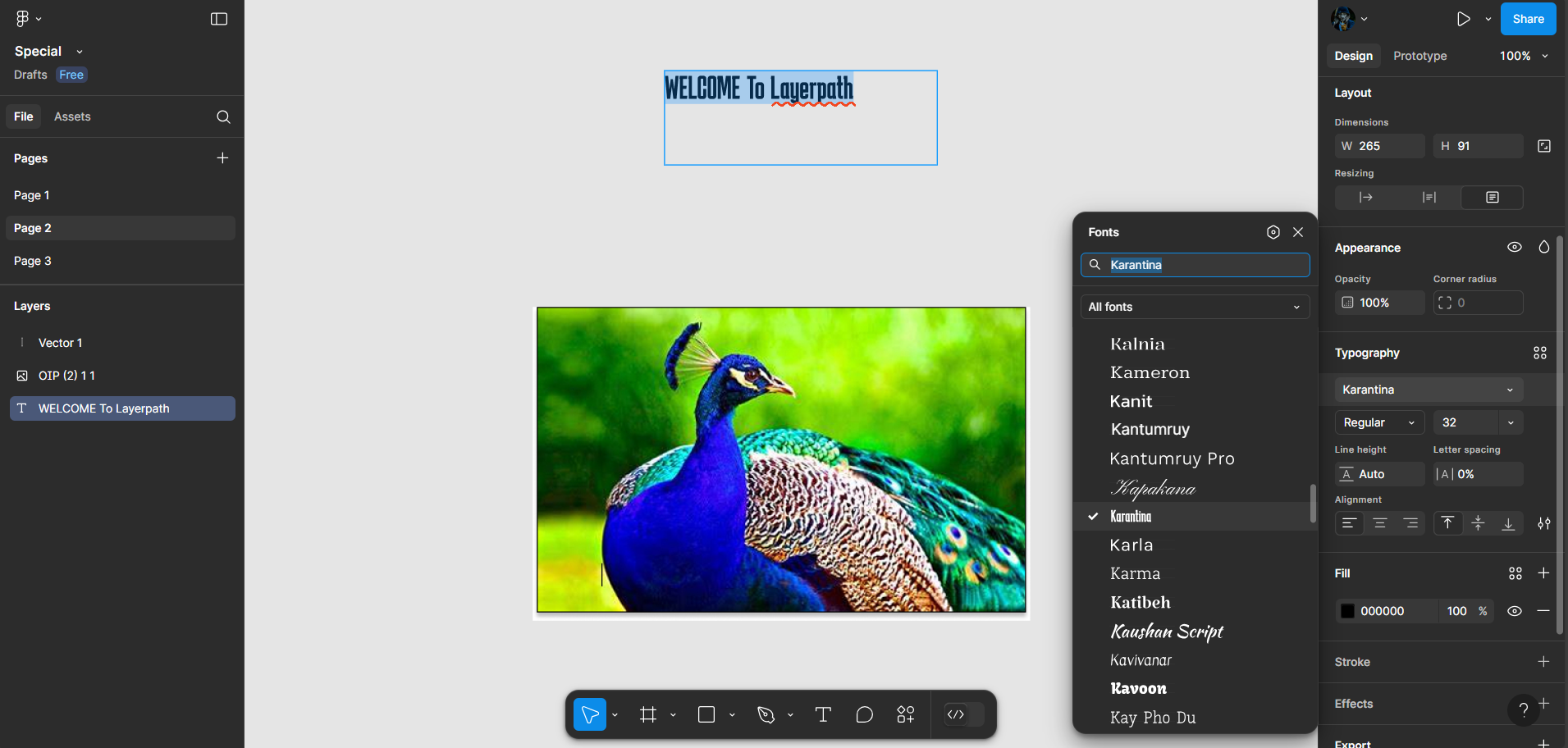Open the Karantina font family dropdown
Viewport: 1568px width, 748px height.
pyautogui.click(x=1428, y=390)
